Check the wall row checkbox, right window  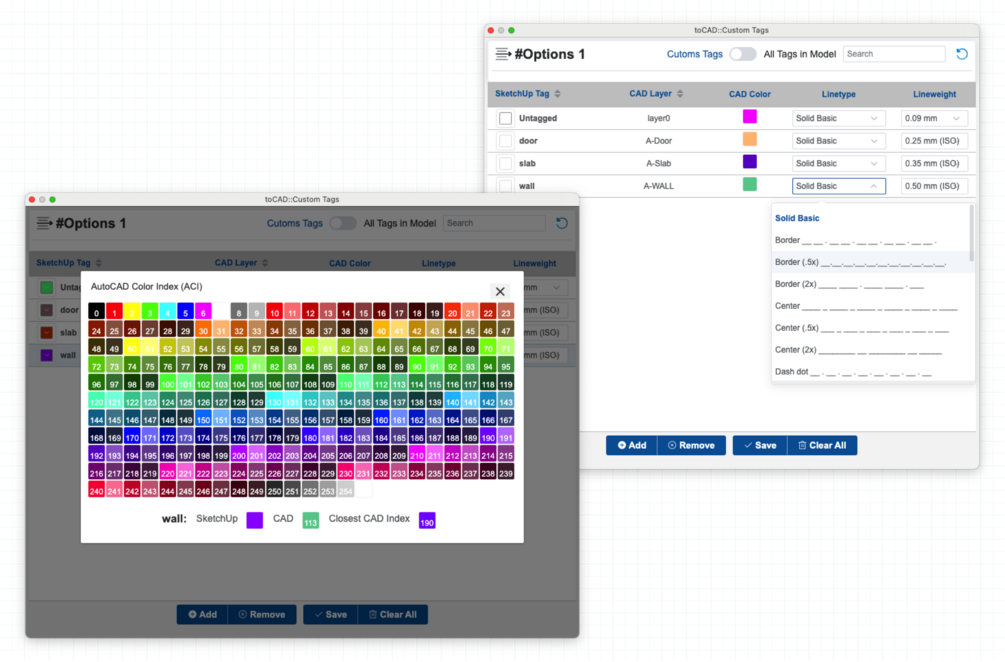point(506,186)
